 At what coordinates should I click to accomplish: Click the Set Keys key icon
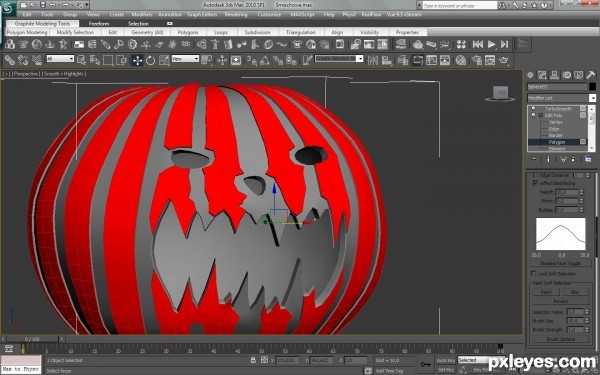point(425,364)
